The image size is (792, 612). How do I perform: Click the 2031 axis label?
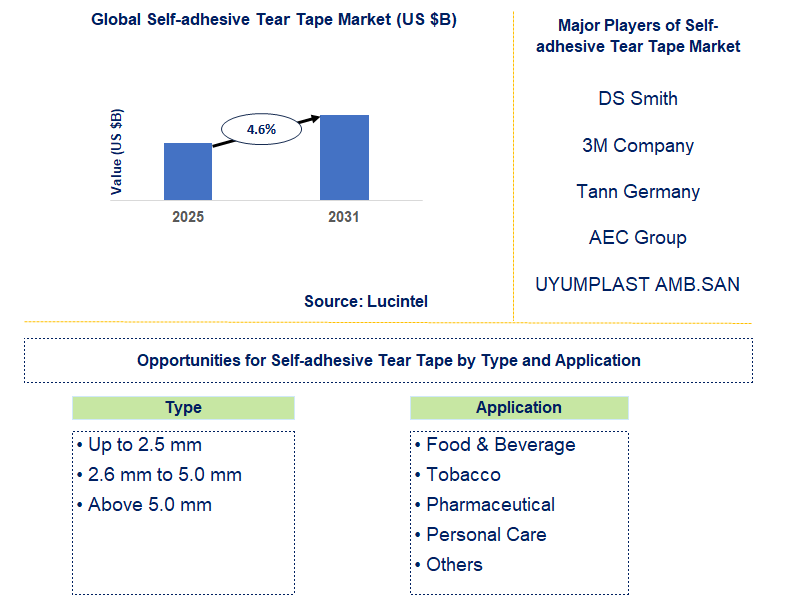343,217
